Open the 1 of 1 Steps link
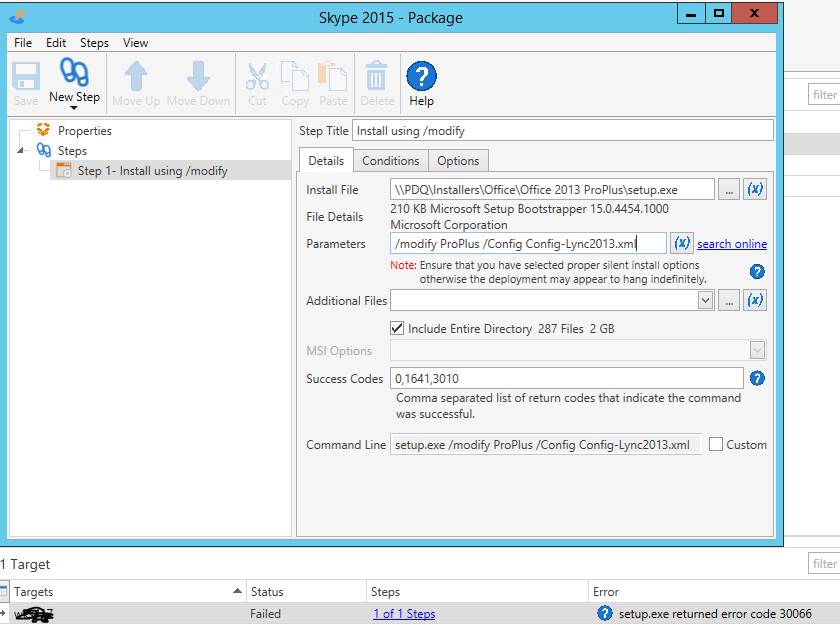This screenshot has width=840, height=635. [x=404, y=614]
